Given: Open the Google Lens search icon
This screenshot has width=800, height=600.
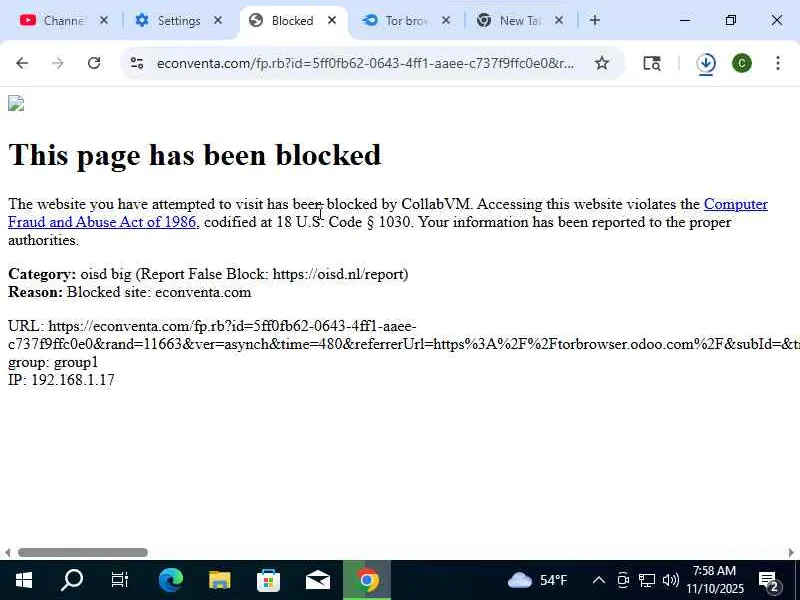Looking at the screenshot, I should 652,63.
